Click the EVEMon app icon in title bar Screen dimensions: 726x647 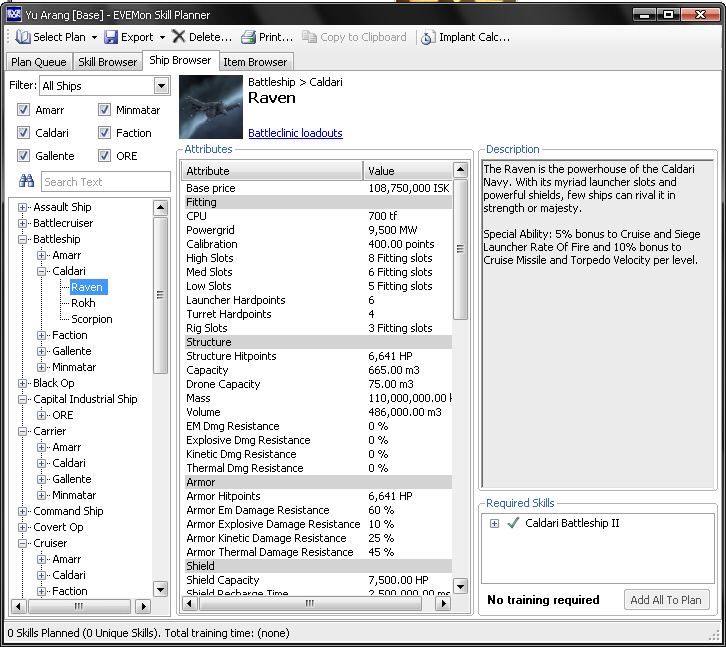pos(14,14)
